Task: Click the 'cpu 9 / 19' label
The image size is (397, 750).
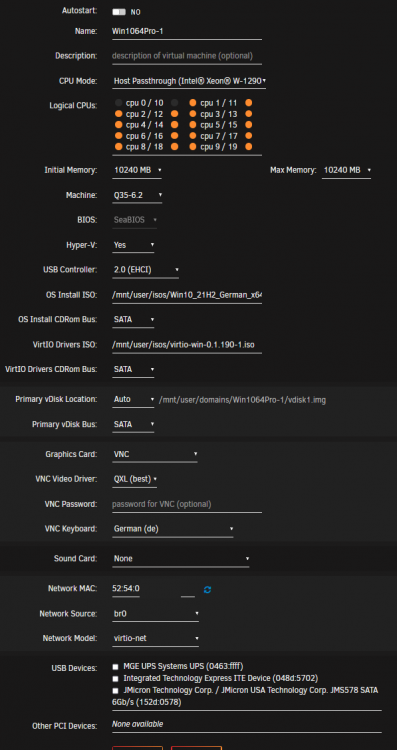Action: click(219, 147)
